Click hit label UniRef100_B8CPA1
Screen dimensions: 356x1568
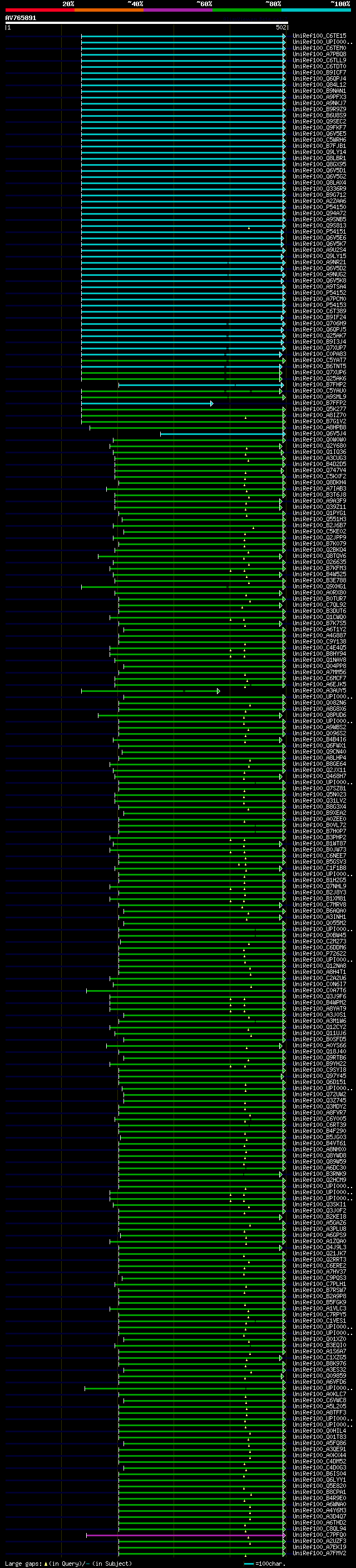pyautogui.click(x=319, y=1492)
